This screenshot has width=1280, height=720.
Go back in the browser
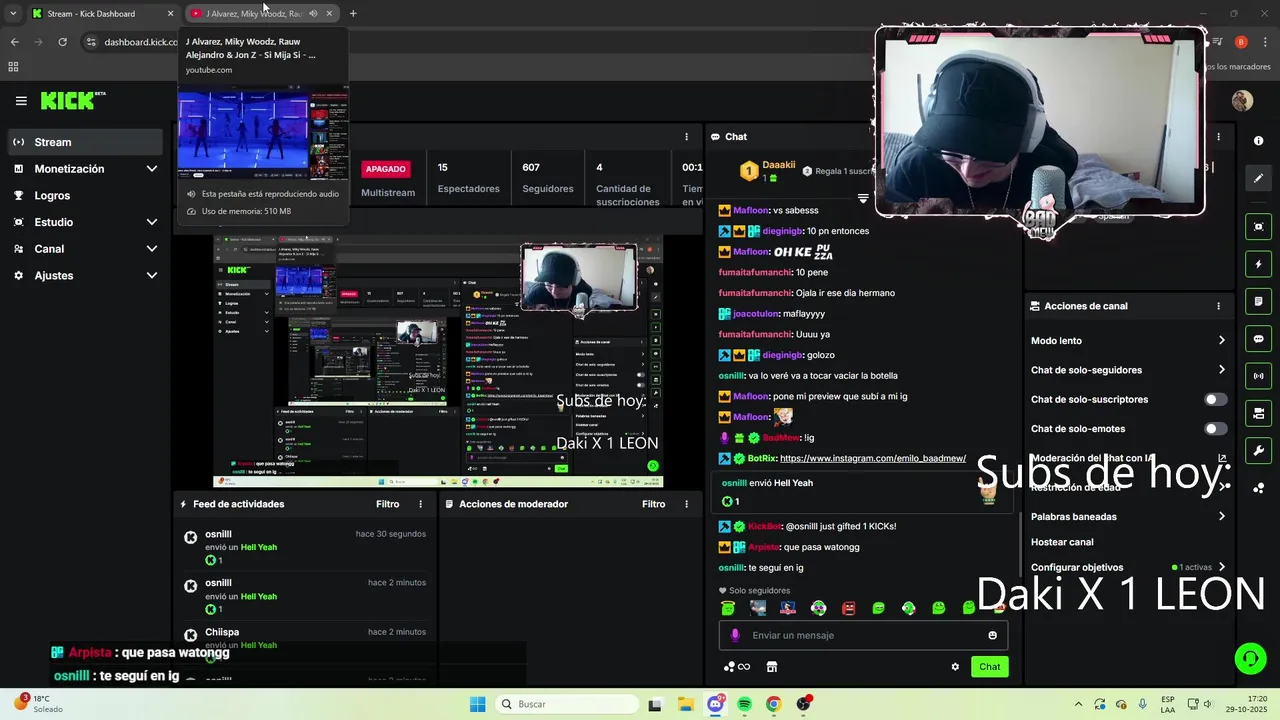(14, 42)
